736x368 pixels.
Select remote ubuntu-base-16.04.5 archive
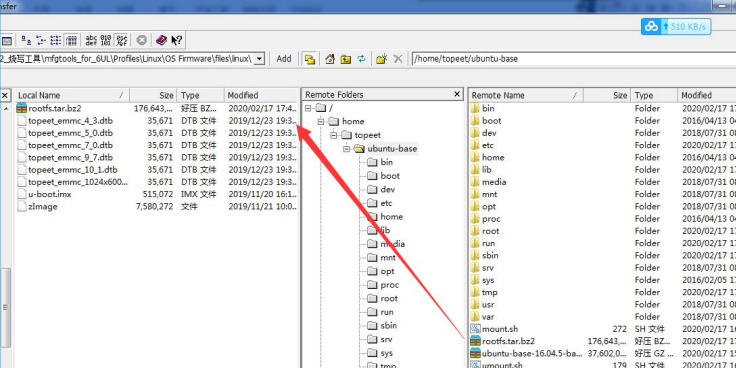coord(532,353)
